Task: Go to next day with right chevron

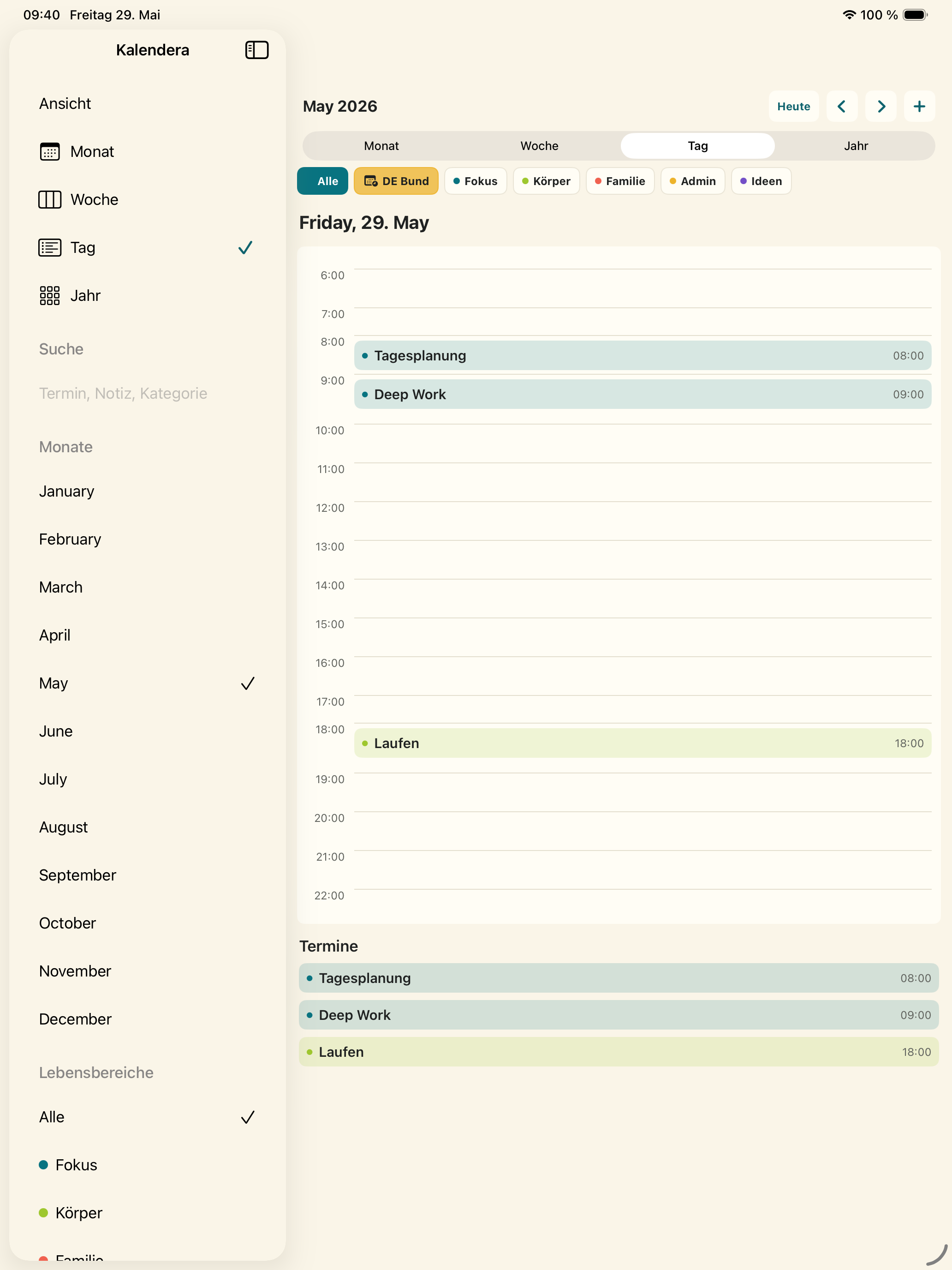Action: (x=881, y=106)
